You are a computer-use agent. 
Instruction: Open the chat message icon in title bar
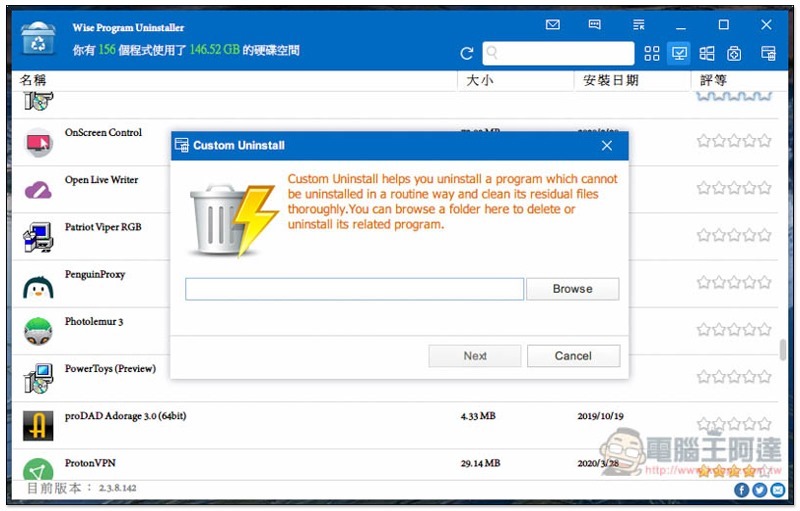(x=595, y=25)
